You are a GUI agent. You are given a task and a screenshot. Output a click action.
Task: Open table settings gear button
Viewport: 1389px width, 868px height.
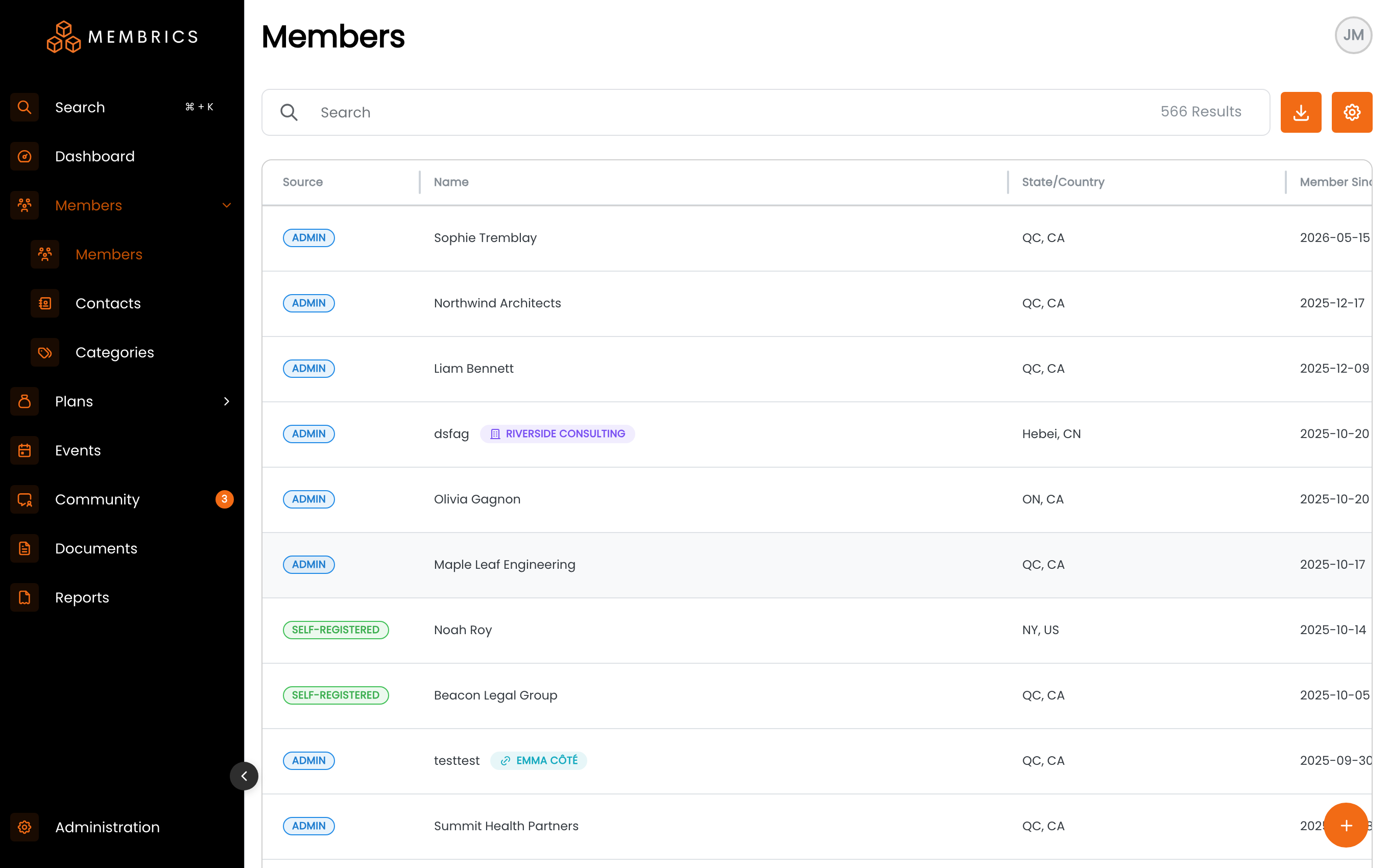[1352, 112]
